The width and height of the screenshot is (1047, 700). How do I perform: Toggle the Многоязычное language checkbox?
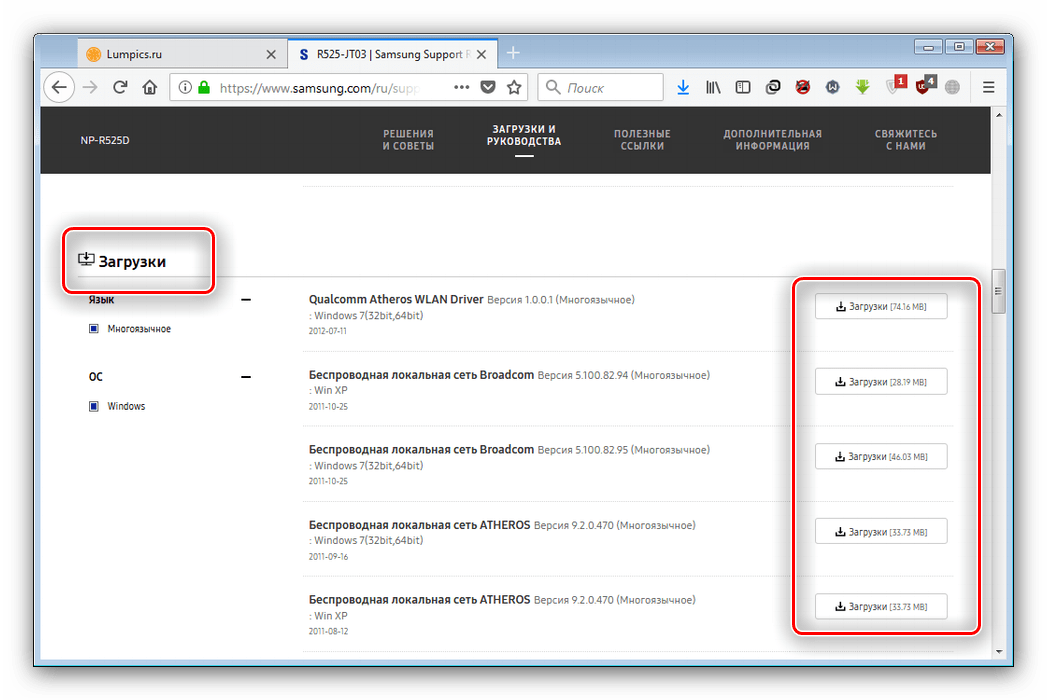pyautogui.click(x=94, y=329)
